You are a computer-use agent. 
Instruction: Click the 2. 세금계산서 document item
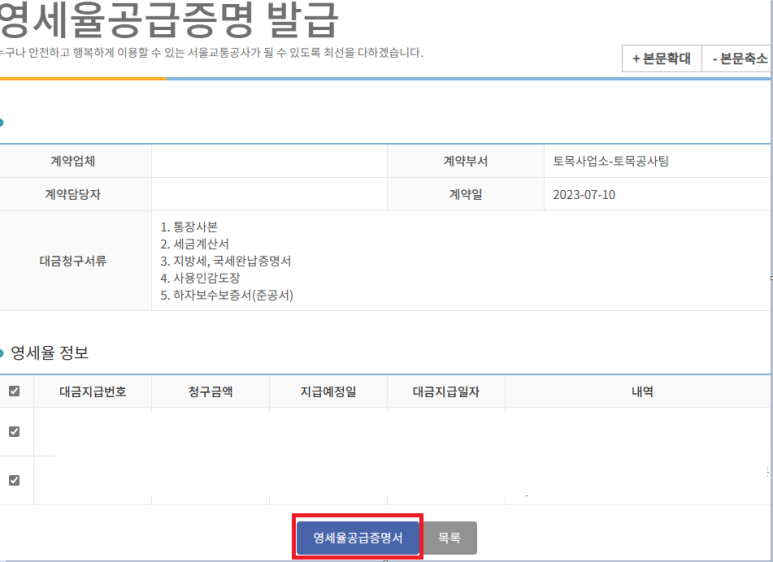195,244
